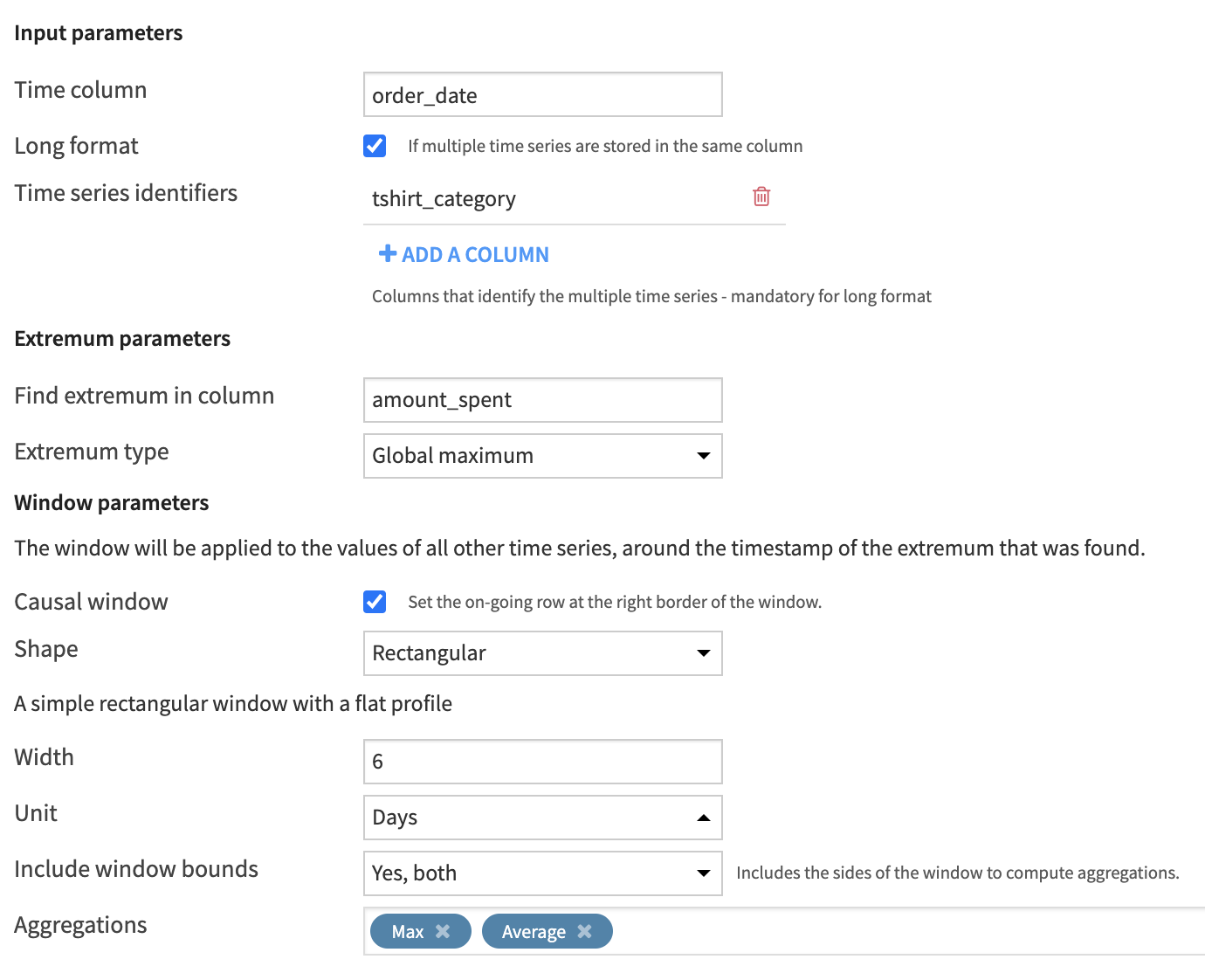Screen dimensions: 1205x980
Task: Disable the Causal window checkbox
Action: click(375, 602)
